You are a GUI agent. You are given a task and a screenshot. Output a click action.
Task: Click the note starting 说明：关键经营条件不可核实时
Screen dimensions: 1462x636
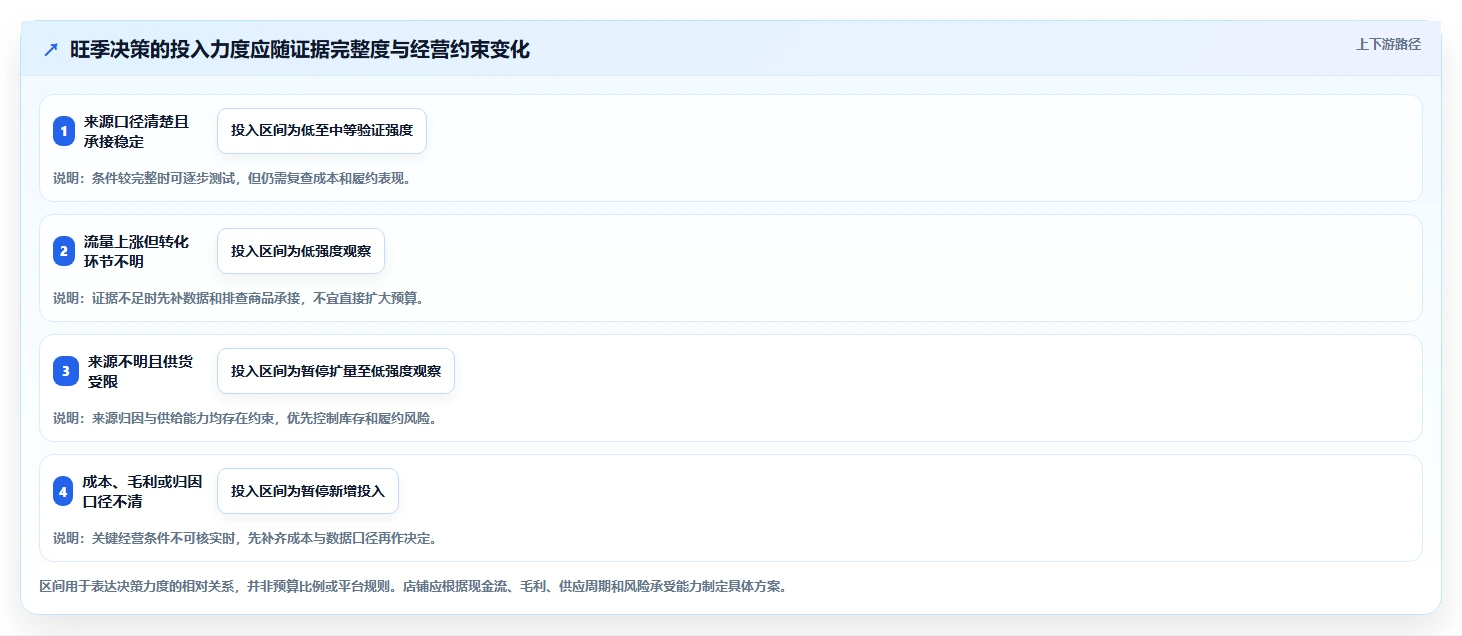click(x=245, y=538)
